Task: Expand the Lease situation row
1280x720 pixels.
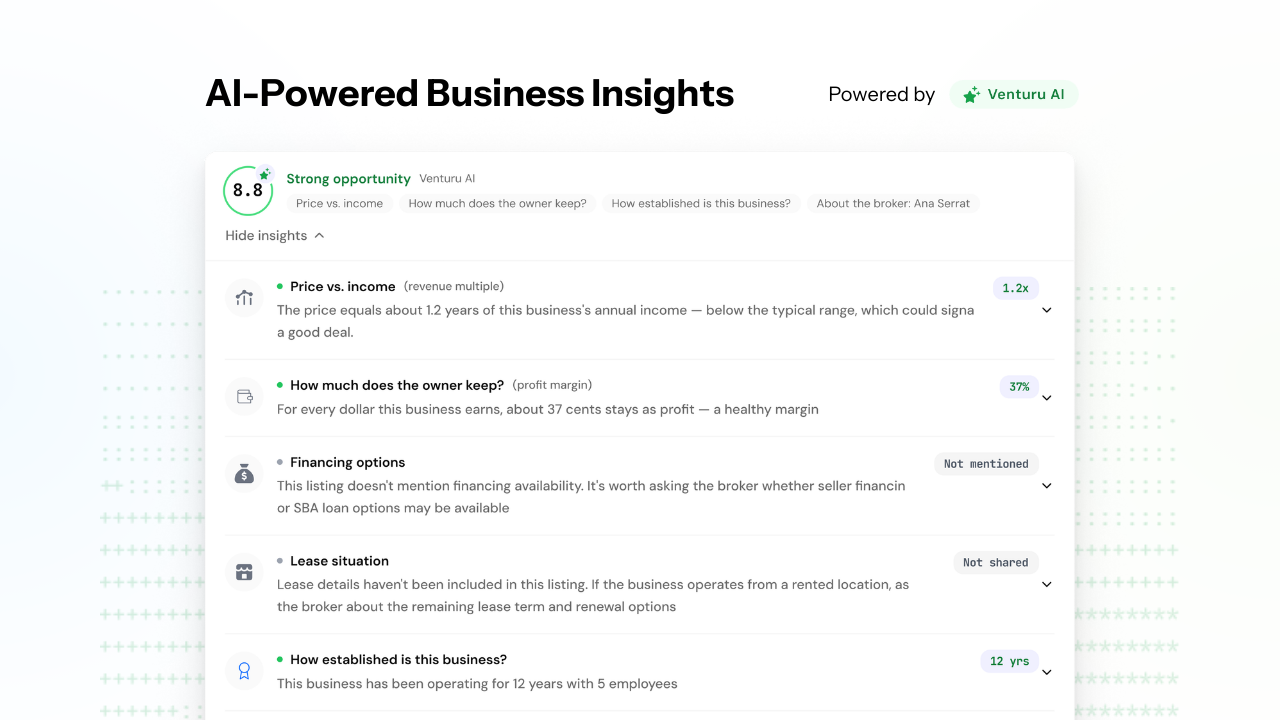Action: point(1047,584)
